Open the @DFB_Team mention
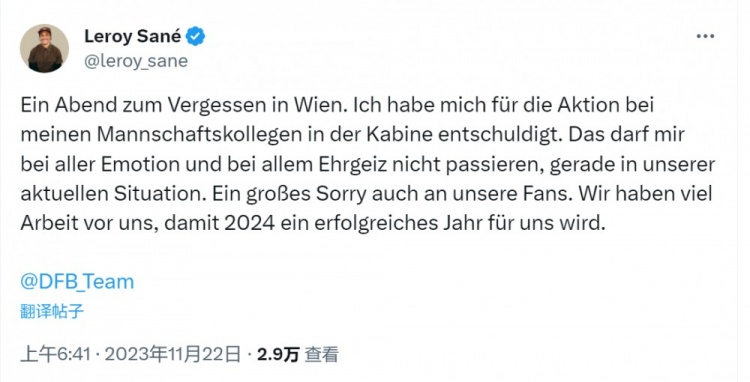750x382 pixels. (77, 281)
